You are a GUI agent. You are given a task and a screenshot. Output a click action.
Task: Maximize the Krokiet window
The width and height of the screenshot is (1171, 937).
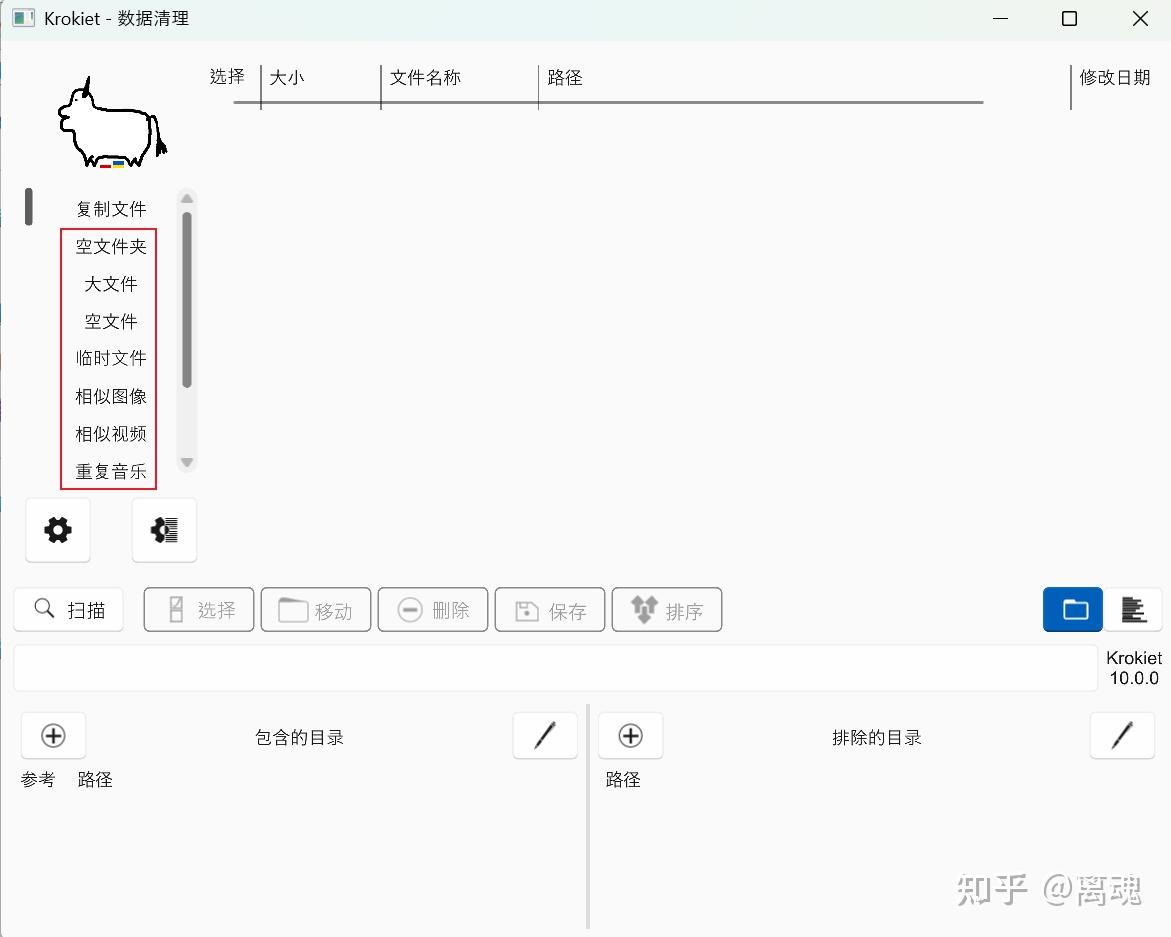pyautogui.click(x=1069, y=19)
